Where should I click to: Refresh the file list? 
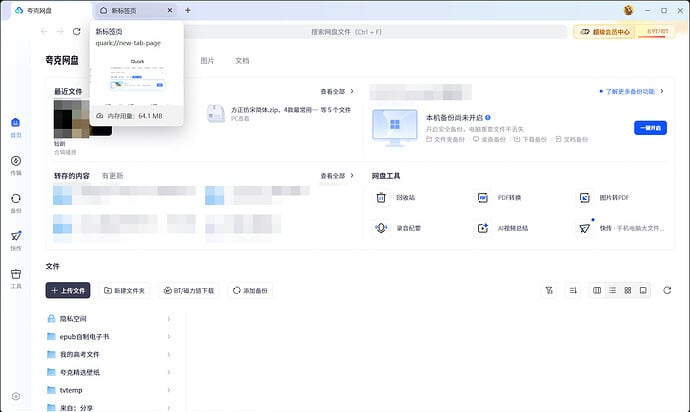point(667,291)
